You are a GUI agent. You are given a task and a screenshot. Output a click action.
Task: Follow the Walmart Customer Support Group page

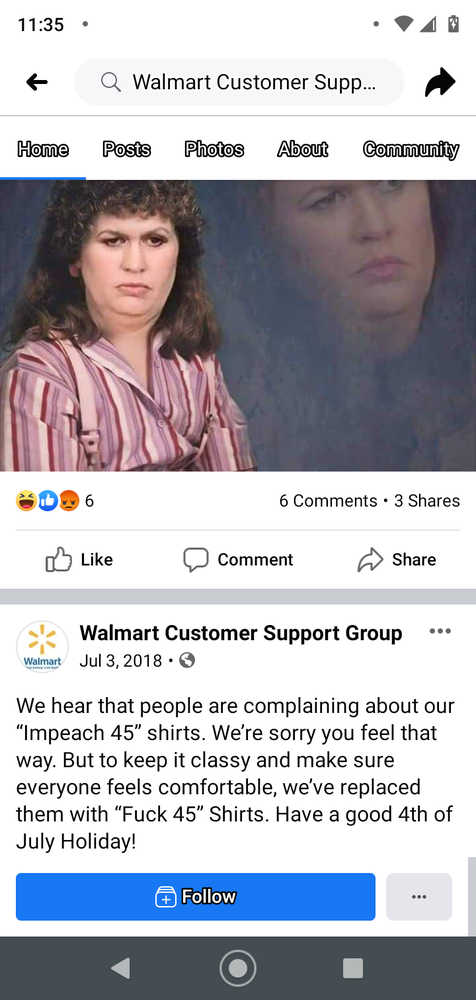[195, 897]
